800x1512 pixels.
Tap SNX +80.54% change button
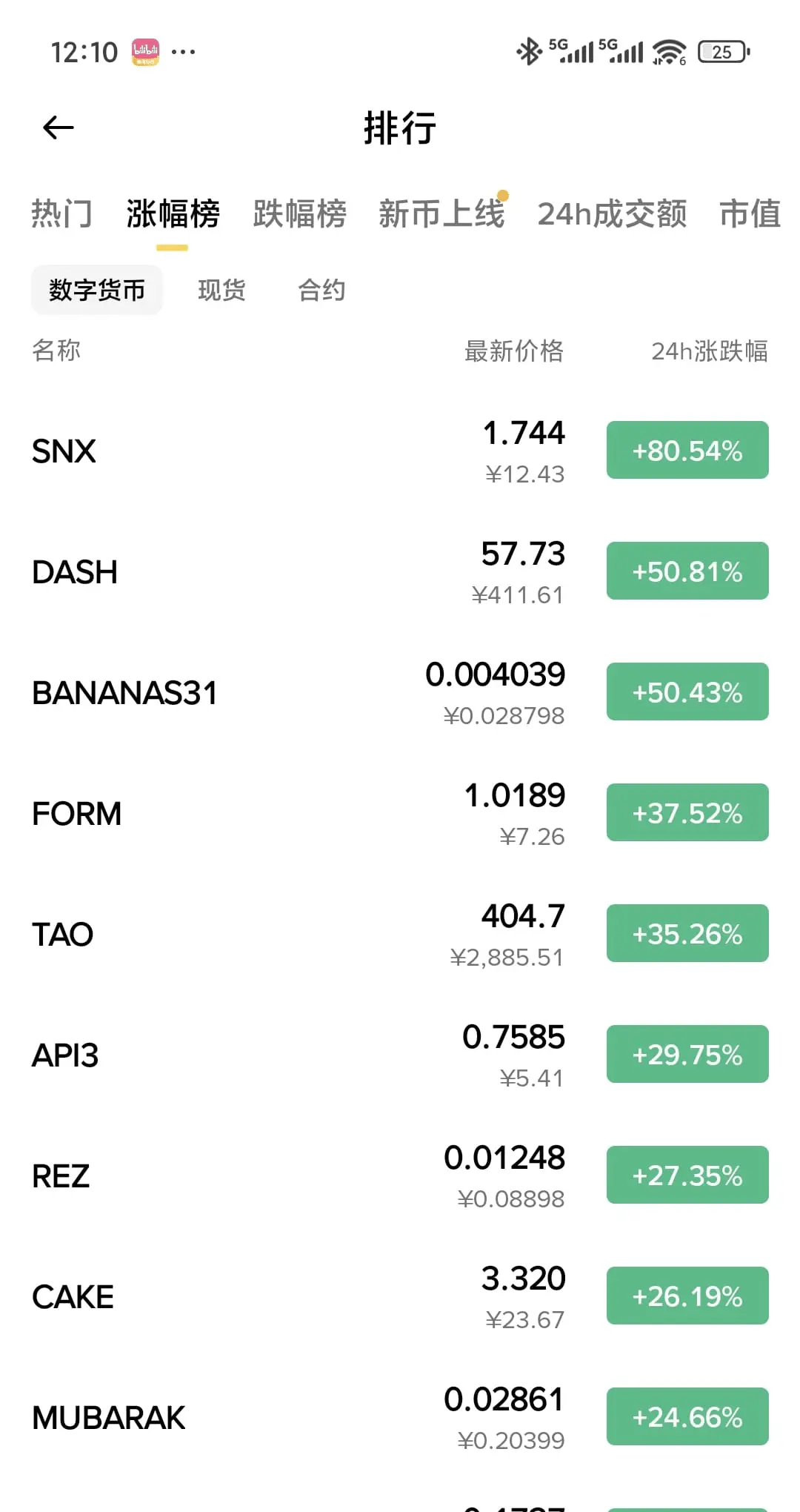click(x=687, y=451)
